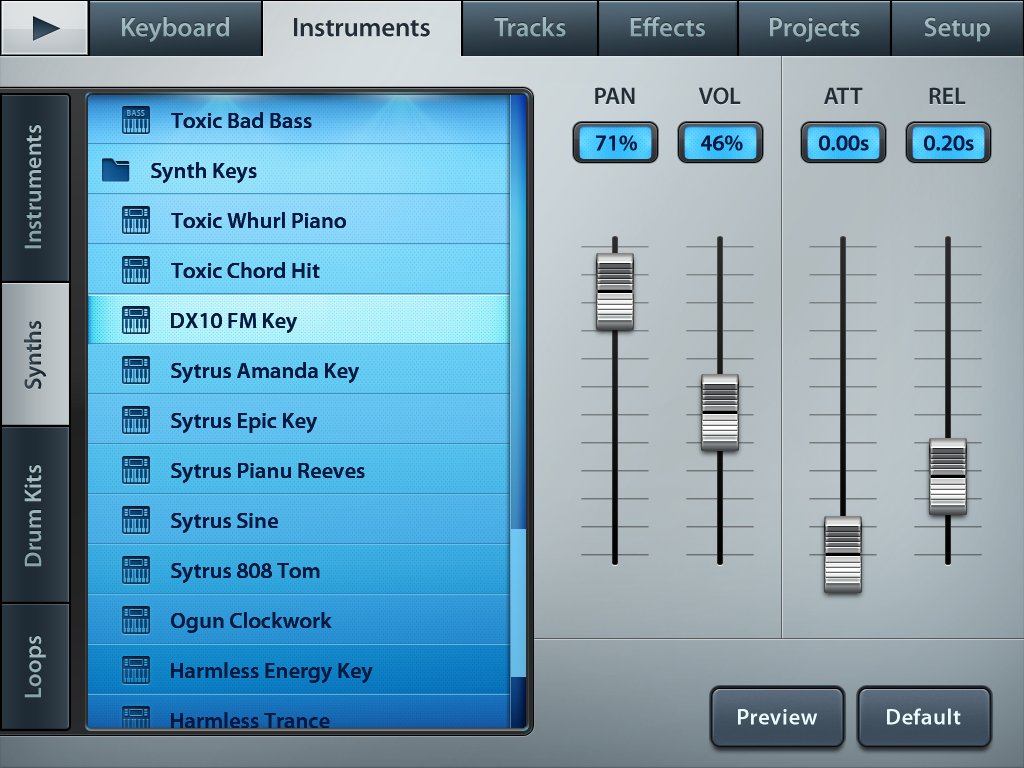Choose Toxic Whurl Piano from the list
The width and height of the screenshot is (1024, 768).
coord(298,220)
